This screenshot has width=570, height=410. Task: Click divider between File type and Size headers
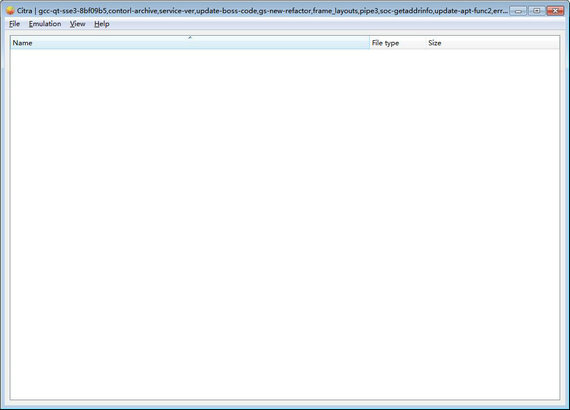[426, 43]
